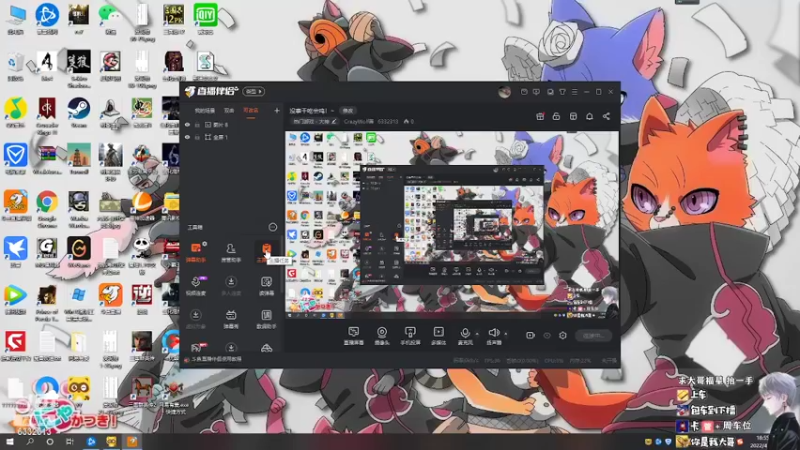Open the 弹幕秀 TV-shaped tool
Screen dimensions: 800x450
pyautogui.click(x=231, y=319)
